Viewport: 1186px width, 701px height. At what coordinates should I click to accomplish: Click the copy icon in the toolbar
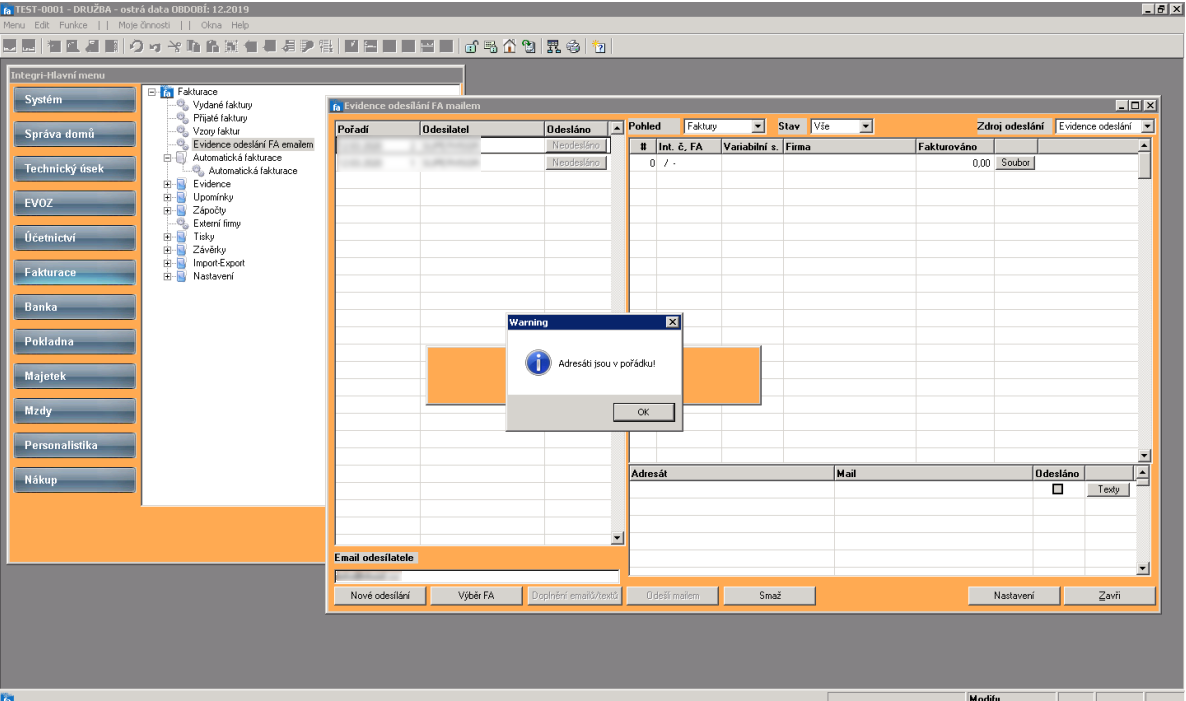point(194,46)
